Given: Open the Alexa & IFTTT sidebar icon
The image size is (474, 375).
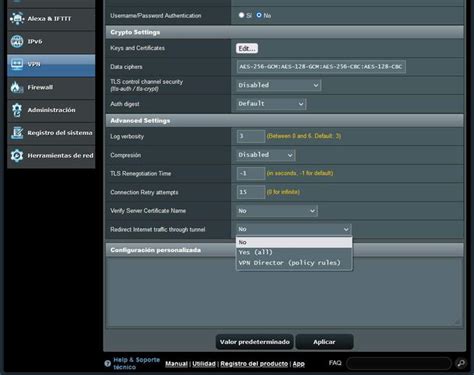Looking at the screenshot, I should coord(17,19).
